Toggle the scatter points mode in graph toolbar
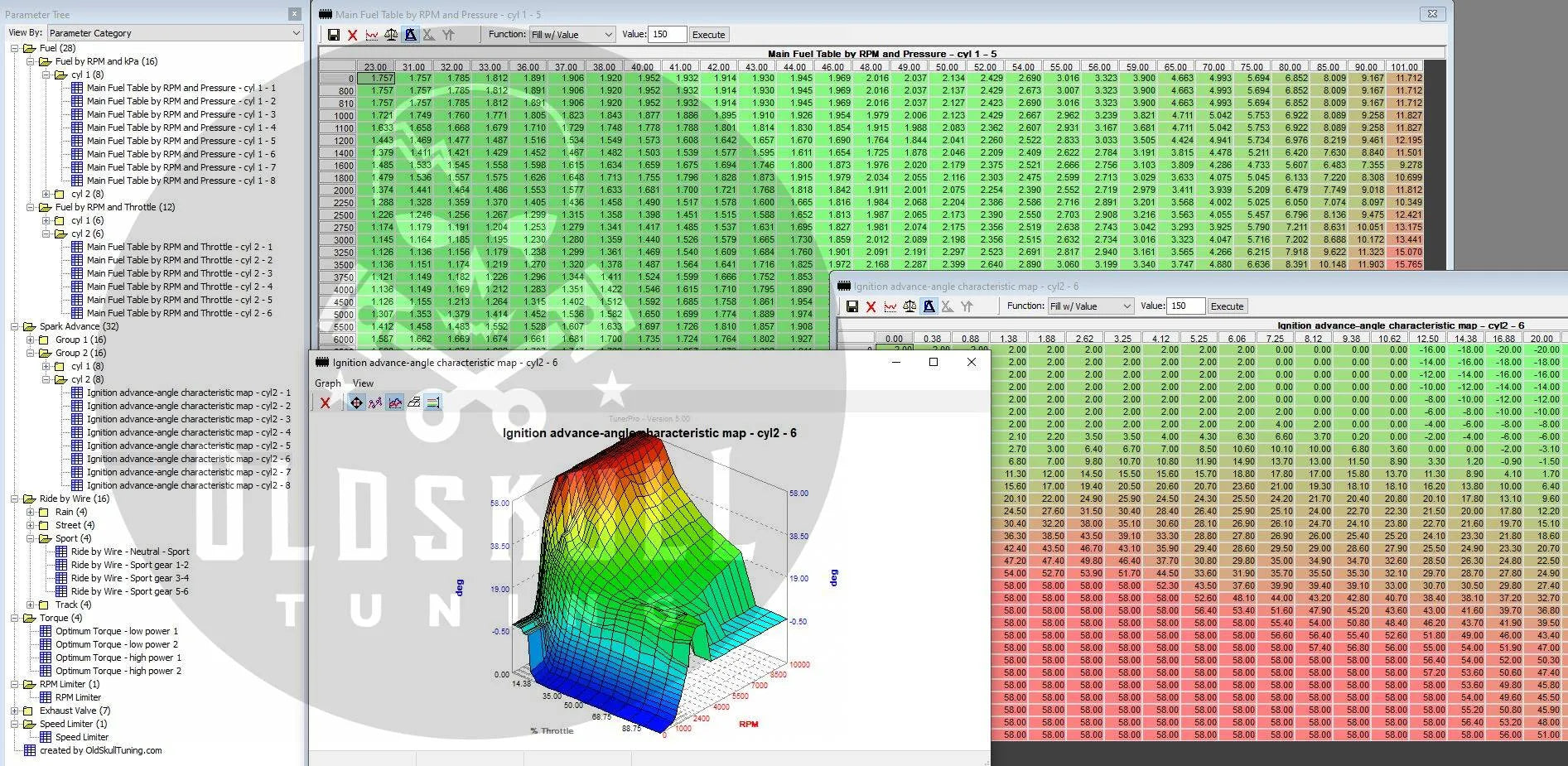Image resolution: width=1568 pixels, height=766 pixels. coord(375,402)
